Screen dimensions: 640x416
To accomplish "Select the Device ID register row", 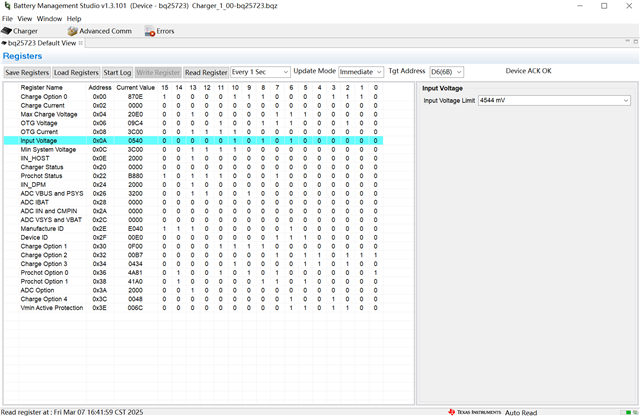I will (193, 238).
